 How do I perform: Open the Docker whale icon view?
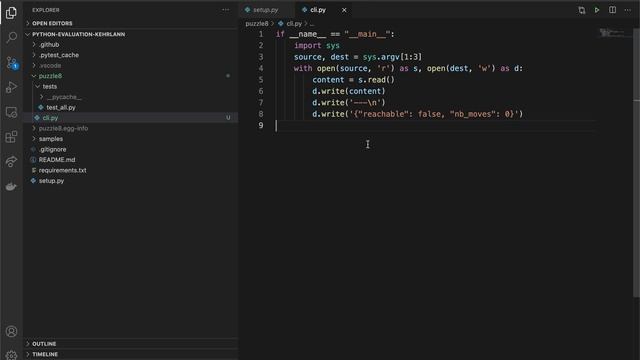pyautogui.click(x=11, y=187)
